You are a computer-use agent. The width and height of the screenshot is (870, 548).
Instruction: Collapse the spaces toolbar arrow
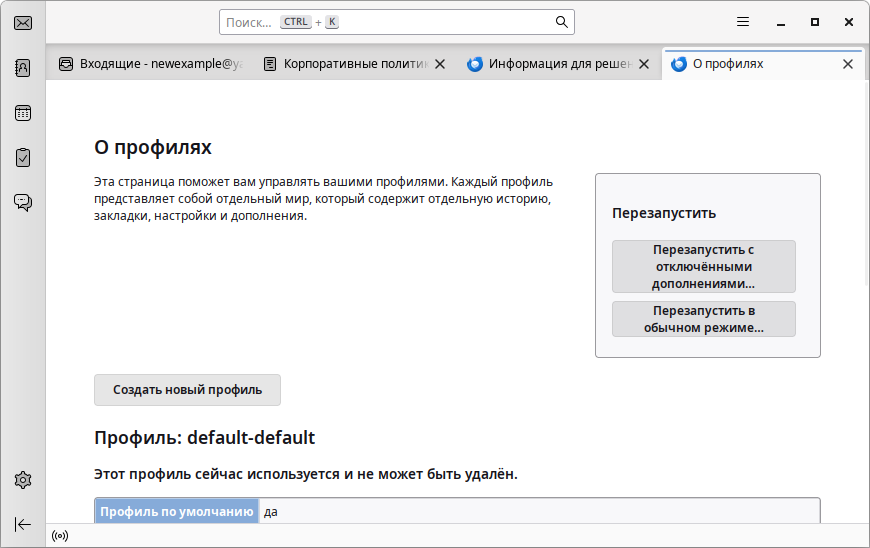[x=23, y=524]
